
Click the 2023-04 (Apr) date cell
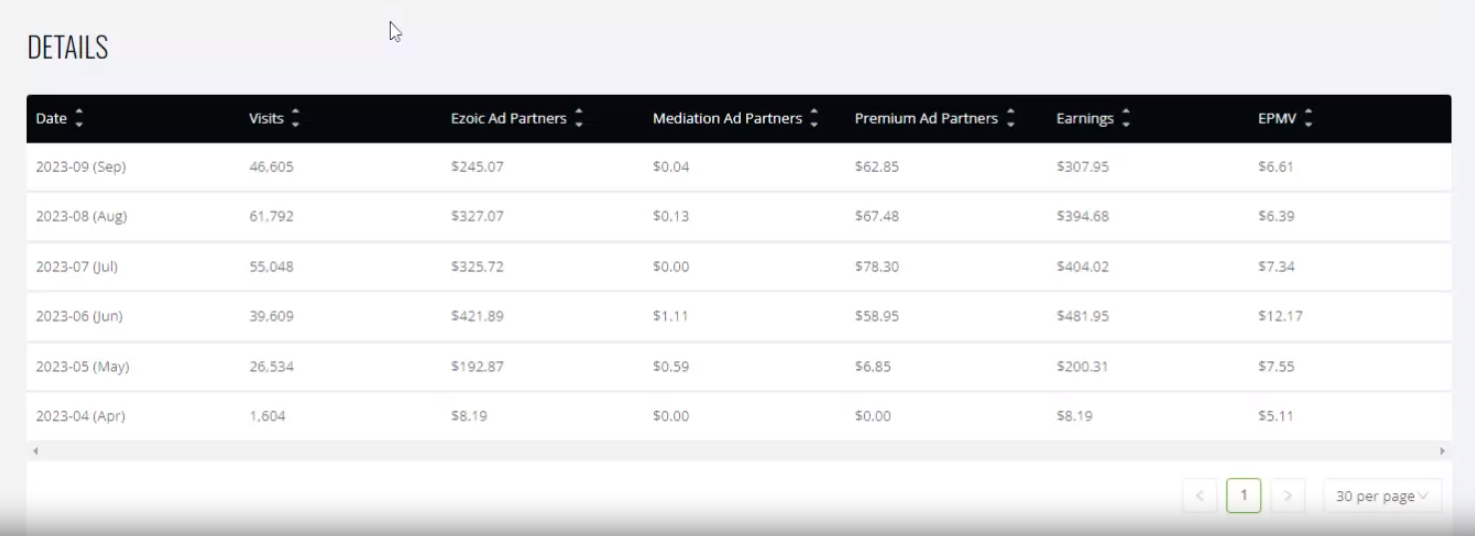(x=81, y=416)
